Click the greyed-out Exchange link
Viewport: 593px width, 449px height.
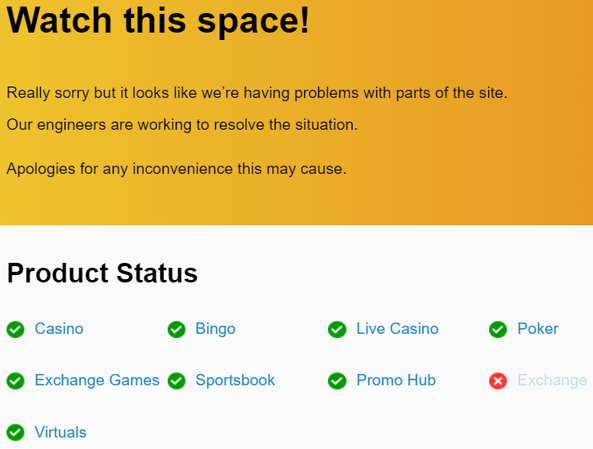click(x=552, y=380)
